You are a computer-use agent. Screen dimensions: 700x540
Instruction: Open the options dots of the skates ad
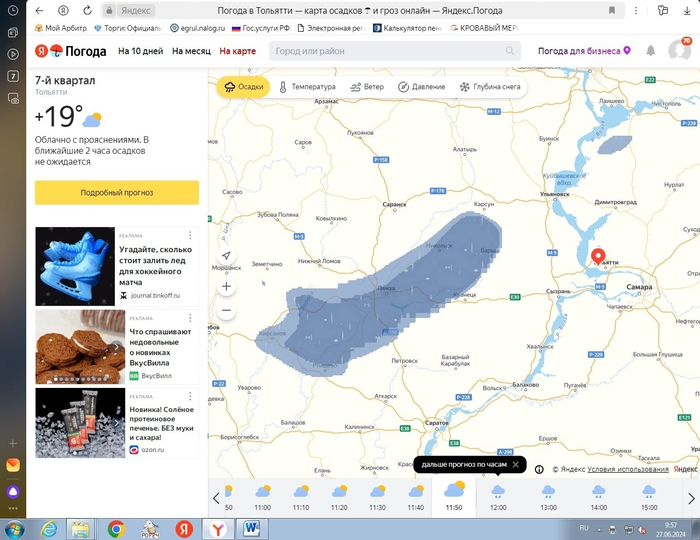click(190, 235)
